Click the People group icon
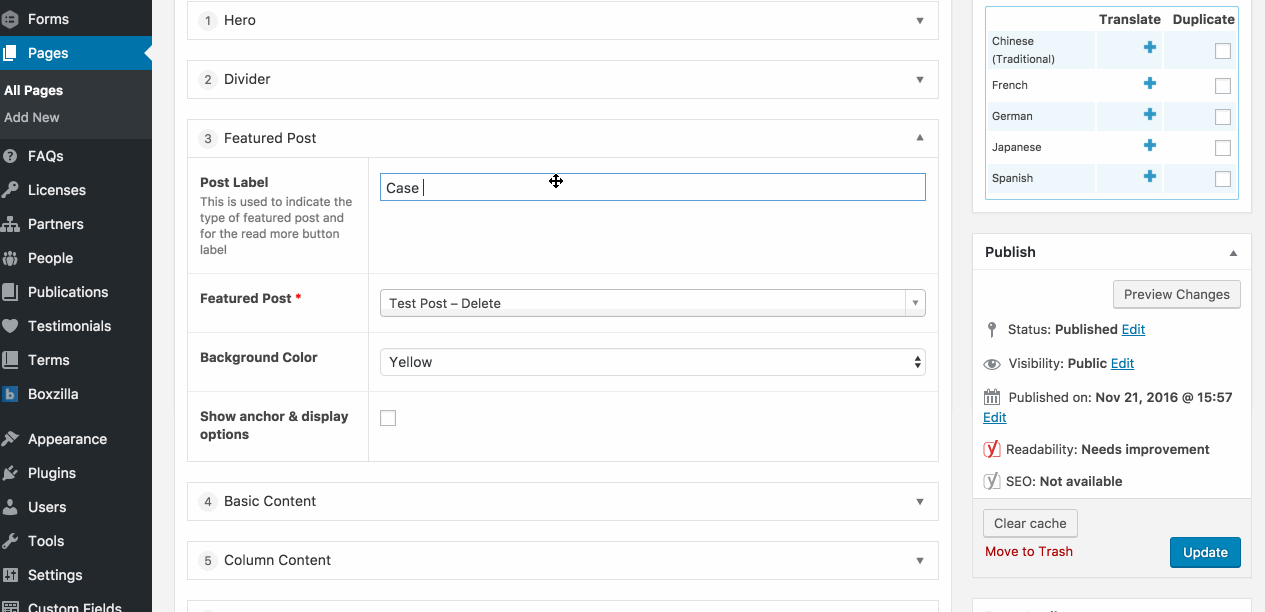Image resolution: width=1265 pixels, height=612 pixels. pos(10,258)
